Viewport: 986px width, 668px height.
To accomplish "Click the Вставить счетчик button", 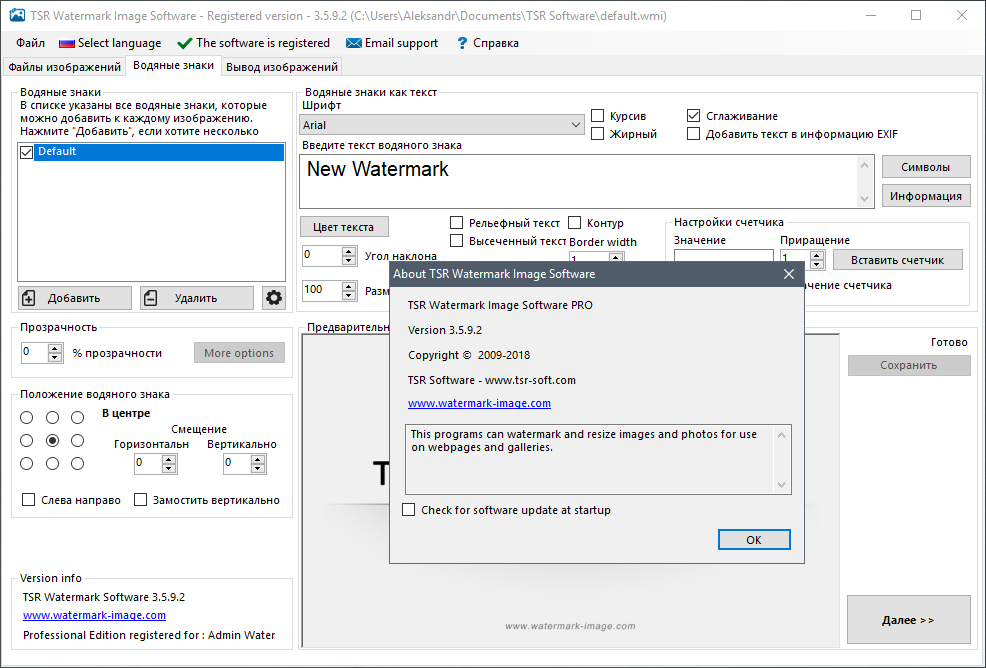I will 897,260.
